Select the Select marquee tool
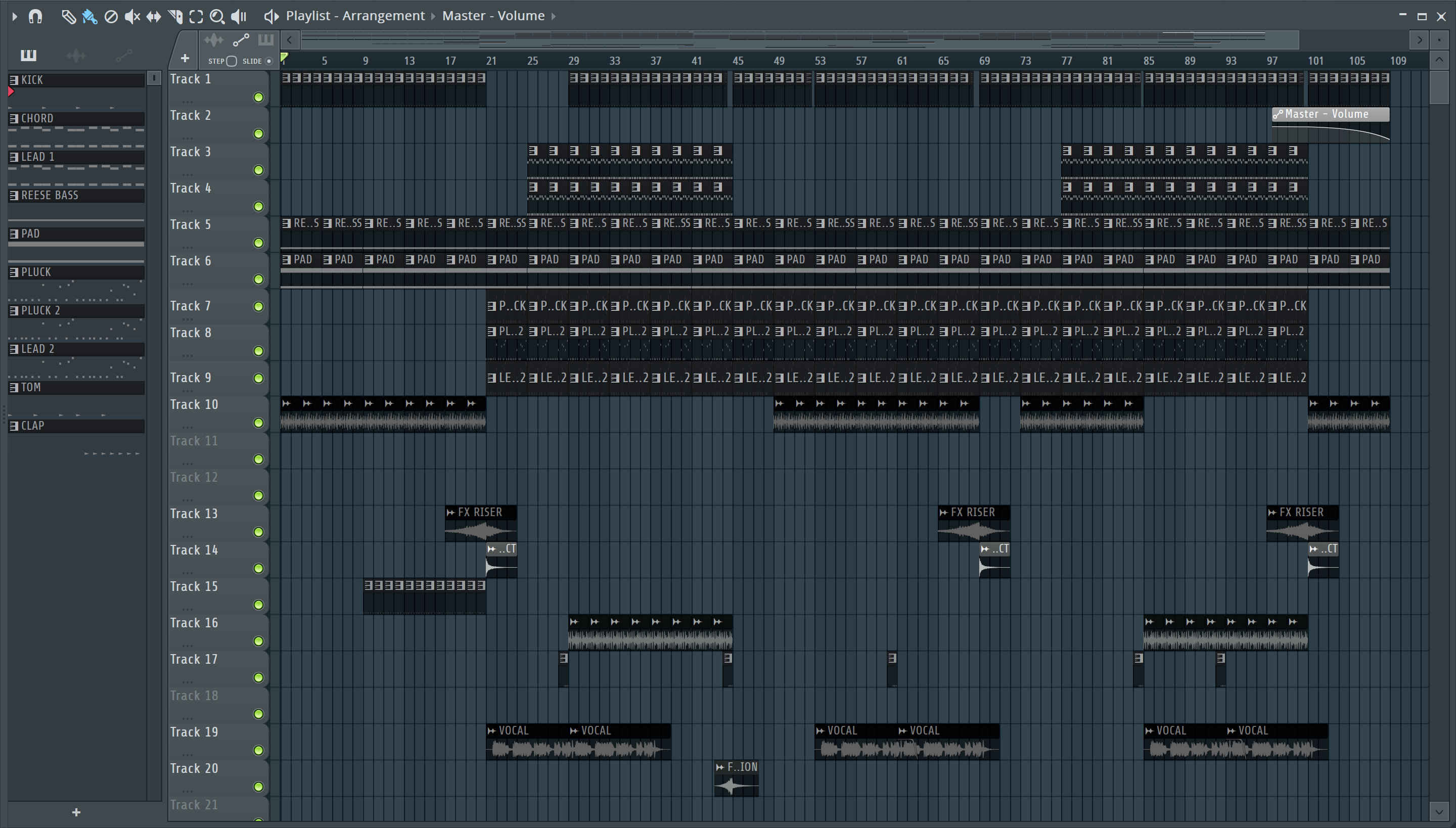The width and height of the screenshot is (1456, 828). [x=196, y=17]
